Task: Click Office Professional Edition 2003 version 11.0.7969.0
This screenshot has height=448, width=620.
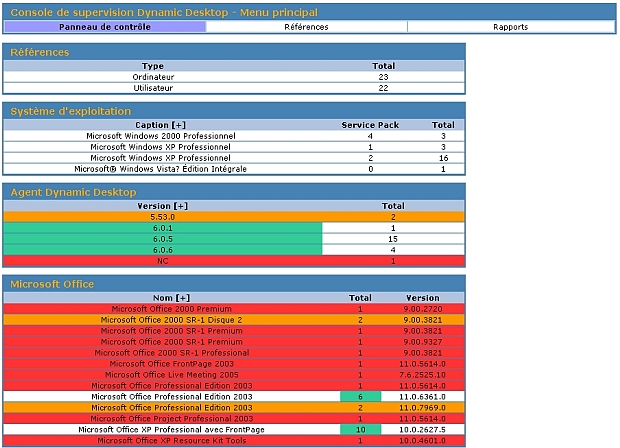Action: click(234, 408)
